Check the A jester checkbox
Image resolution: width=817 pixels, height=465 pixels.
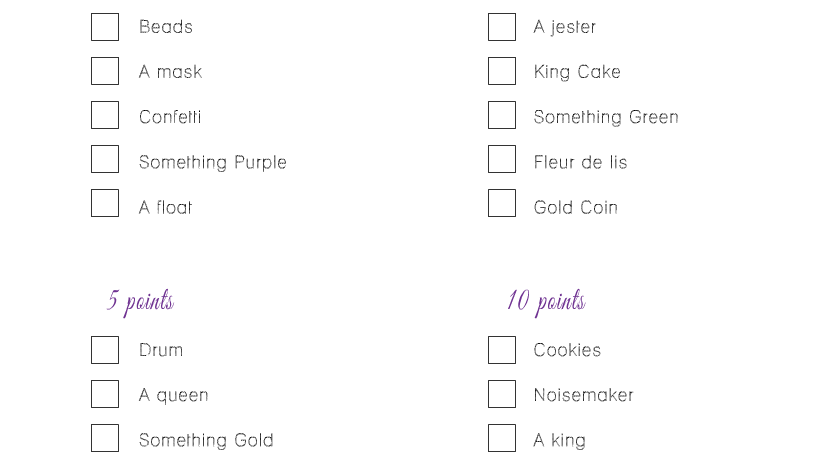pyautogui.click(x=502, y=27)
